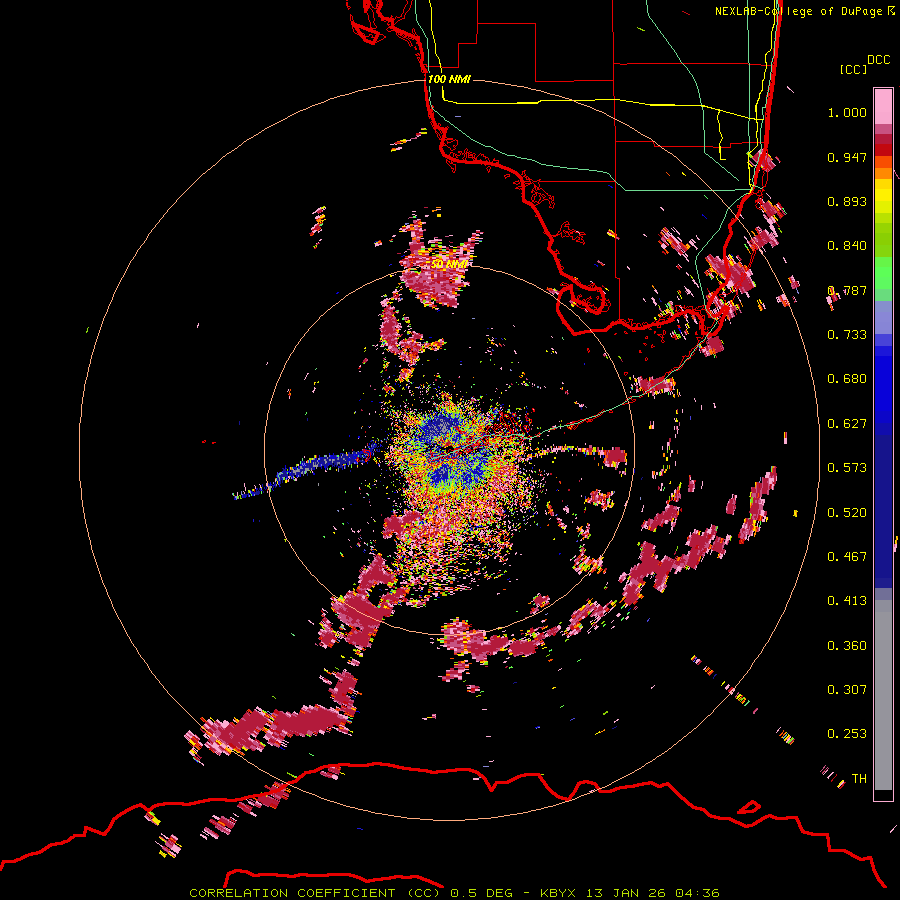The width and height of the screenshot is (900, 900).
Task: Click the [CC] units label
Action: click(853, 69)
